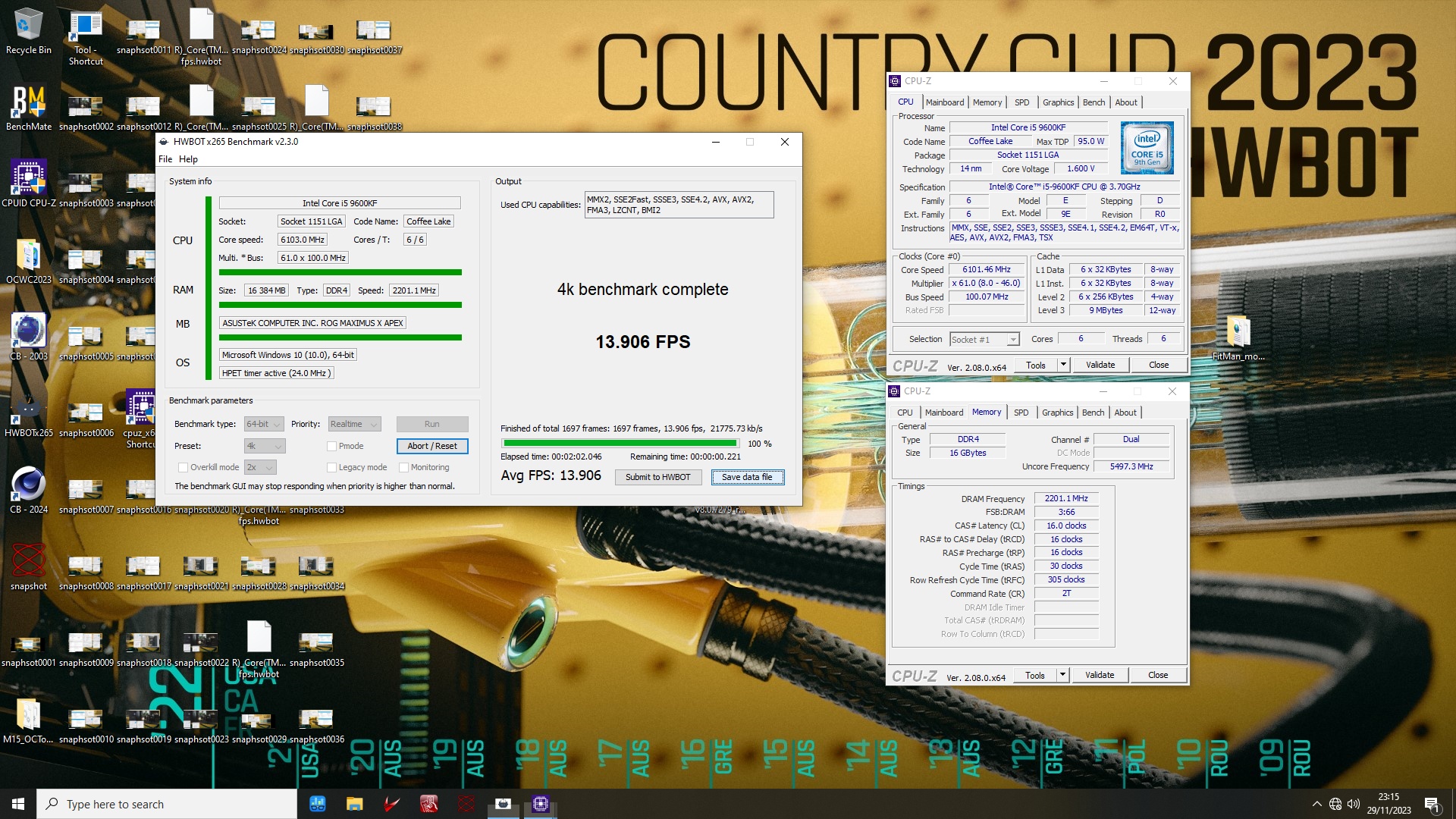Open the Recycle Bin desktop icon

pos(29,30)
